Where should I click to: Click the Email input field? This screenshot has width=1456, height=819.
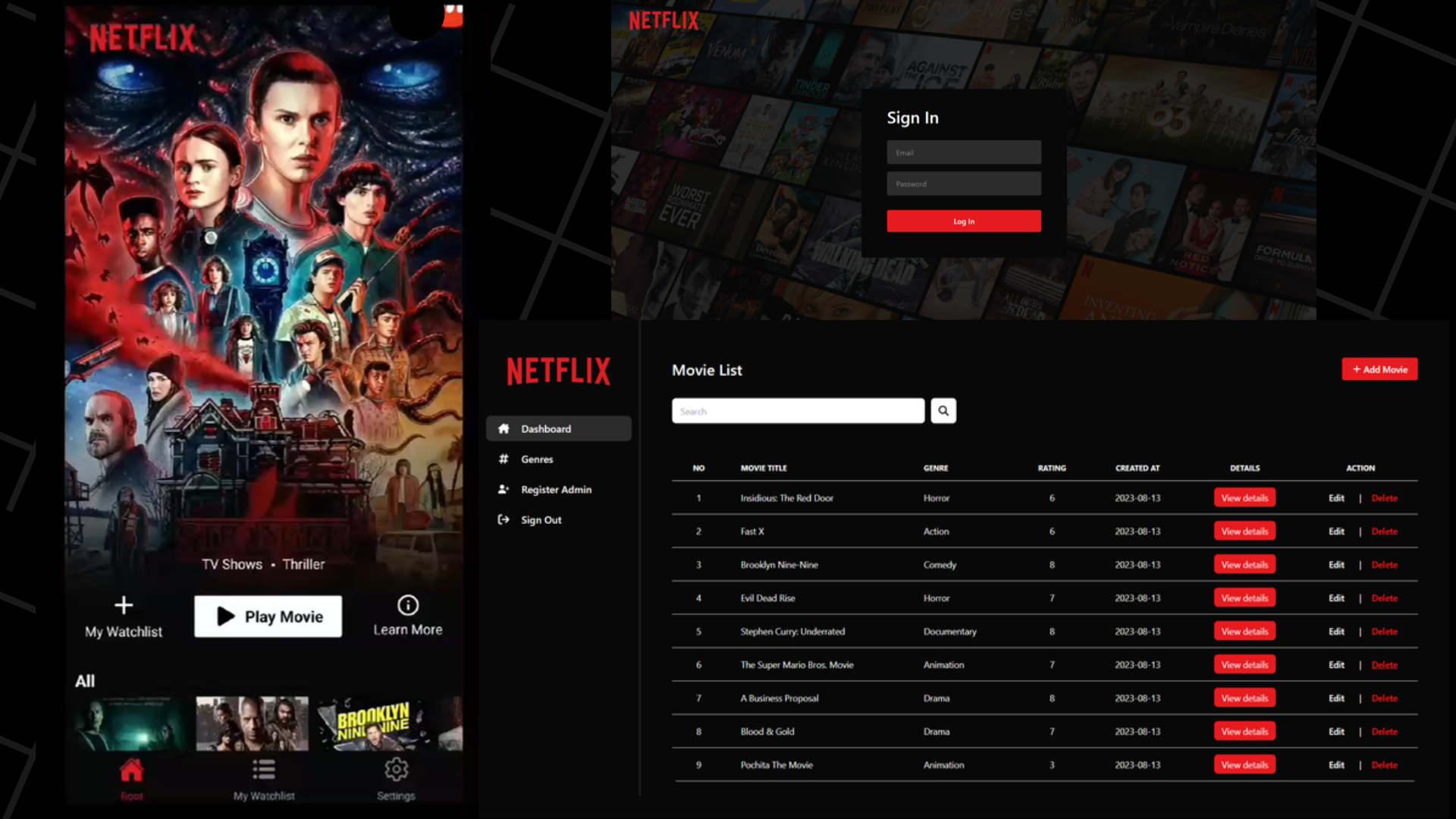[x=964, y=152]
